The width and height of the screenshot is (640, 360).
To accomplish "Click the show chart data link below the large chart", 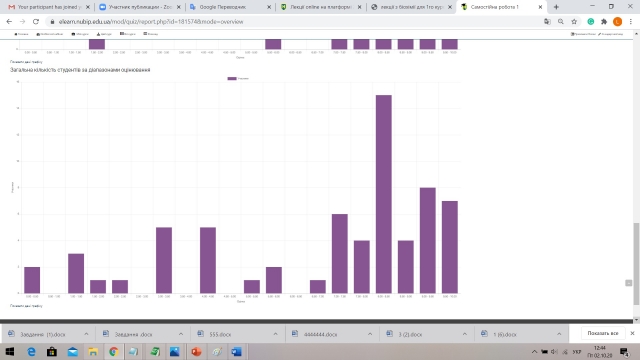I will click(x=26, y=306).
